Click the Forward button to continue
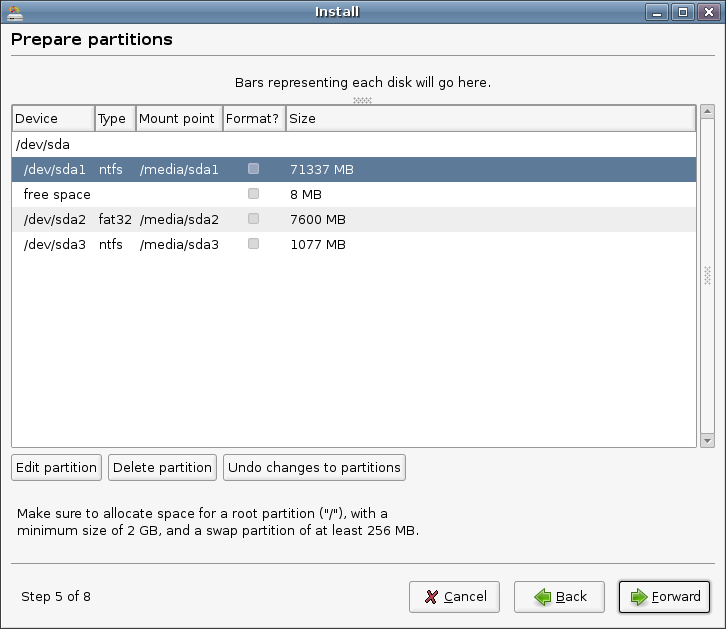This screenshot has height=629, width=726. pos(665,597)
